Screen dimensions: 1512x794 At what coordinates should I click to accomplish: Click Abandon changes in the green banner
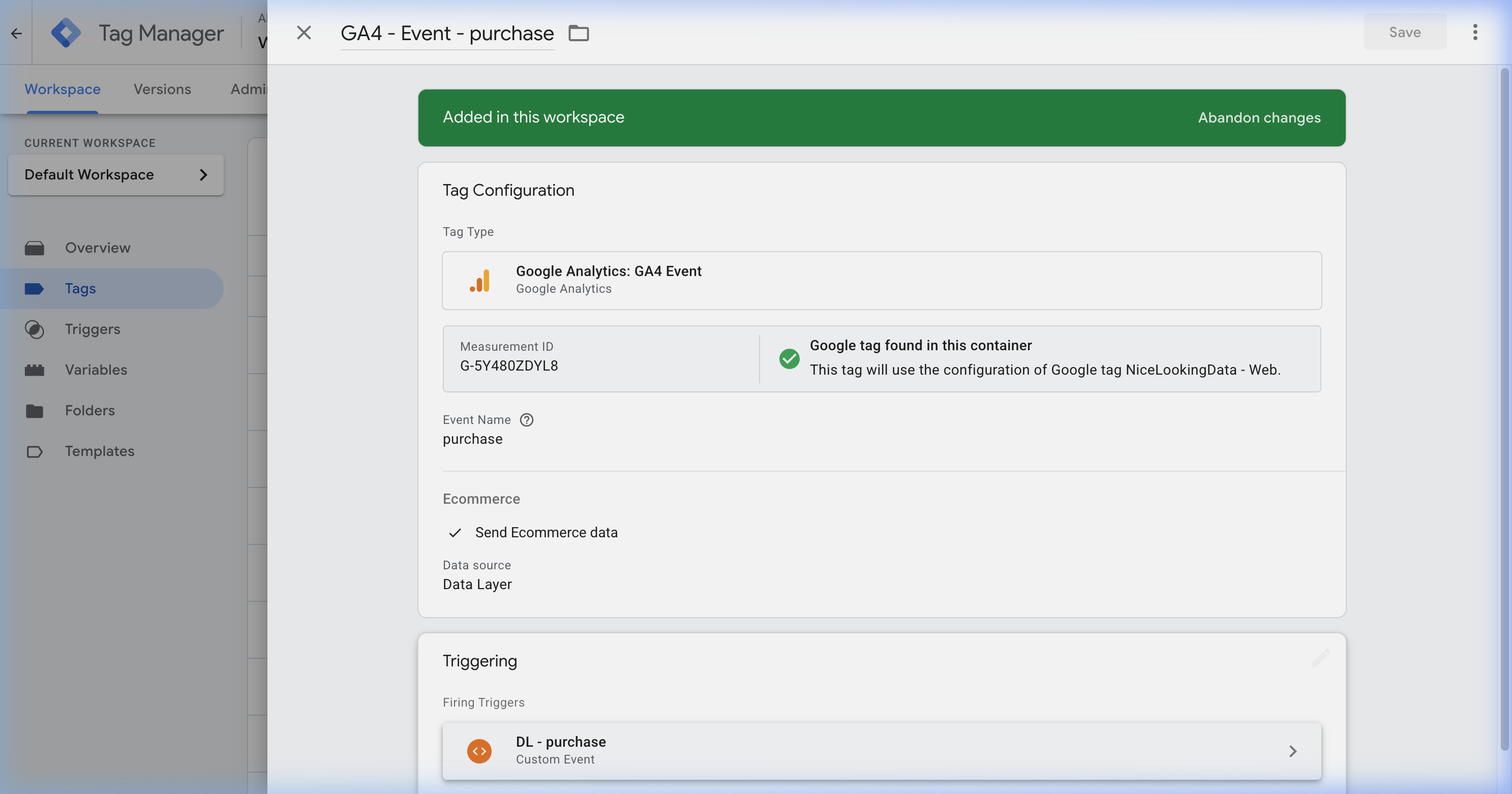pos(1258,117)
